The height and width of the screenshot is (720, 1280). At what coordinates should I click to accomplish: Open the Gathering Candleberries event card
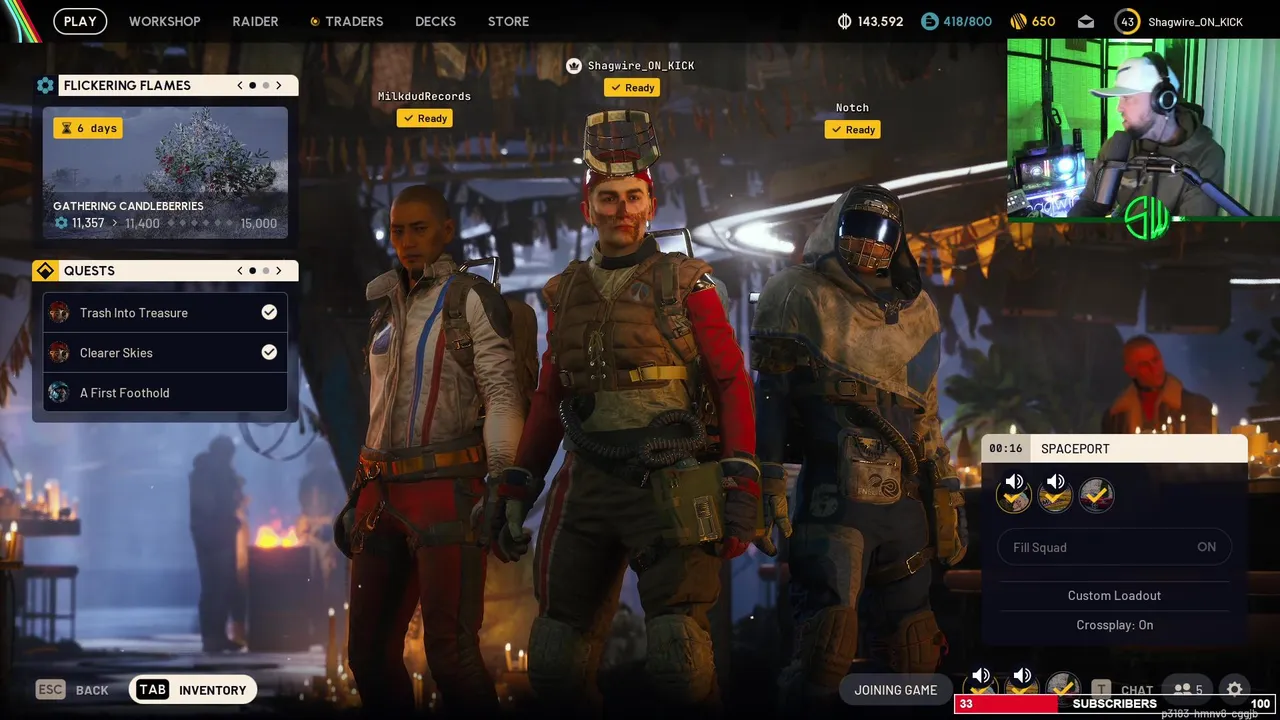point(165,172)
